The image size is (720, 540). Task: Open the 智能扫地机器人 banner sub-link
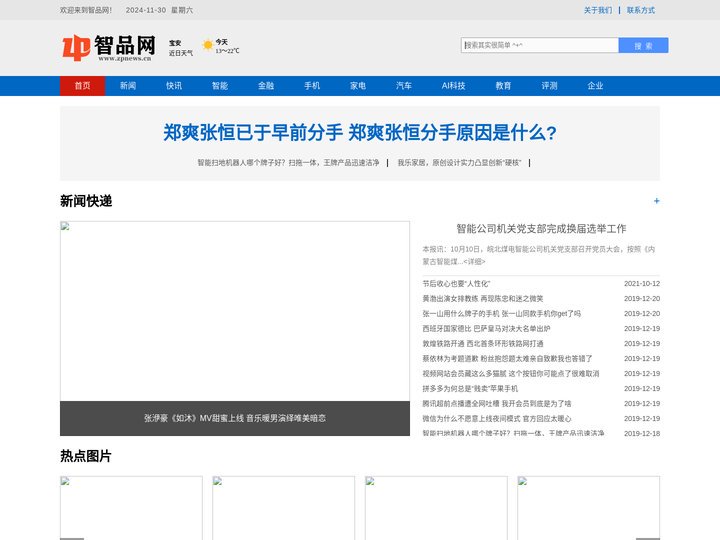tap(288, 163)
